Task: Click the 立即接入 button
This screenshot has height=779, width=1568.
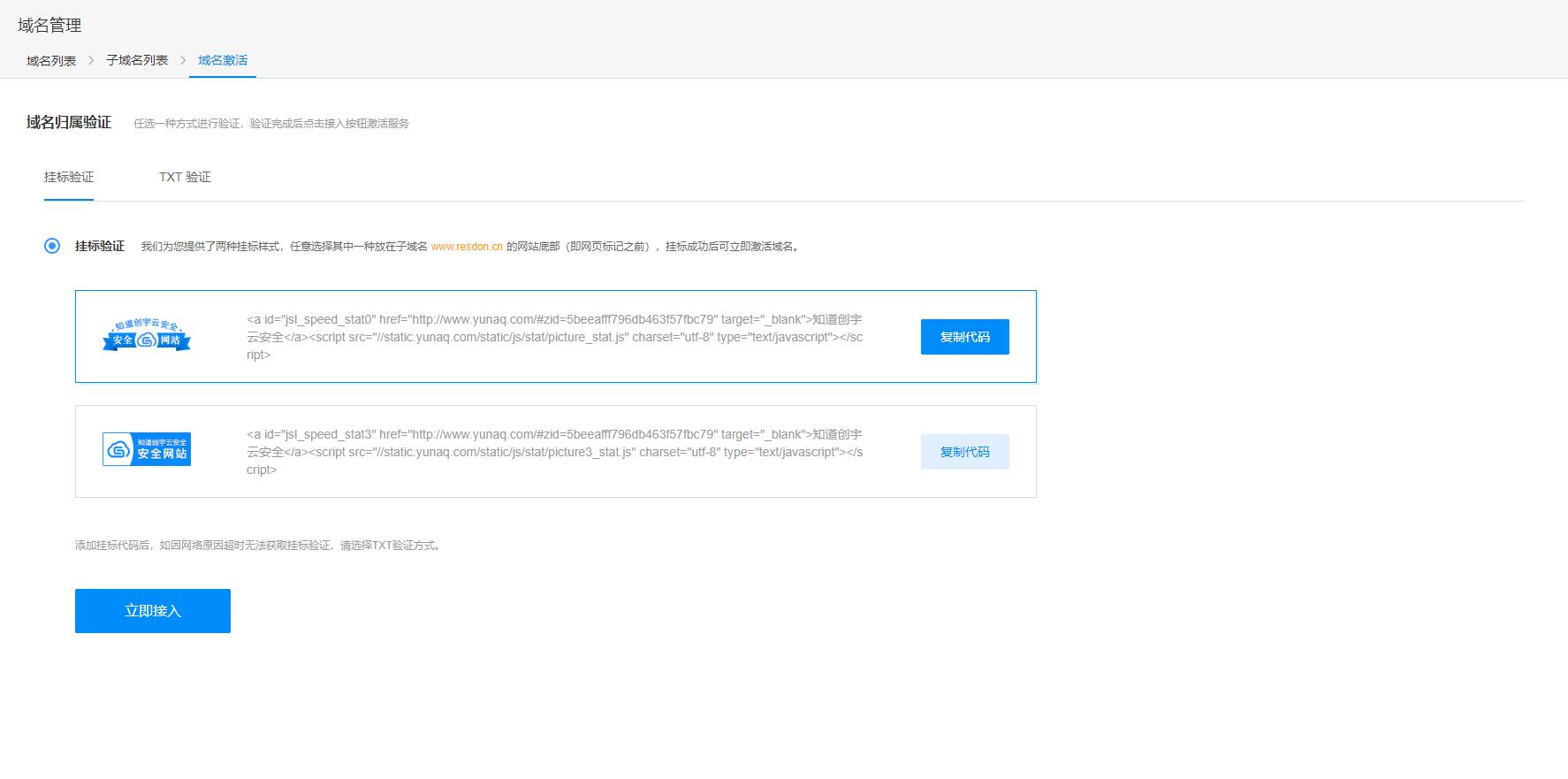Action: point(153,611)
